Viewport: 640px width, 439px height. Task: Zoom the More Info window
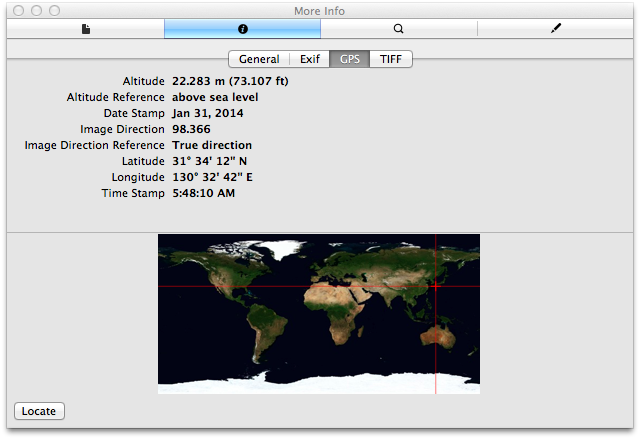coord(54,11)
